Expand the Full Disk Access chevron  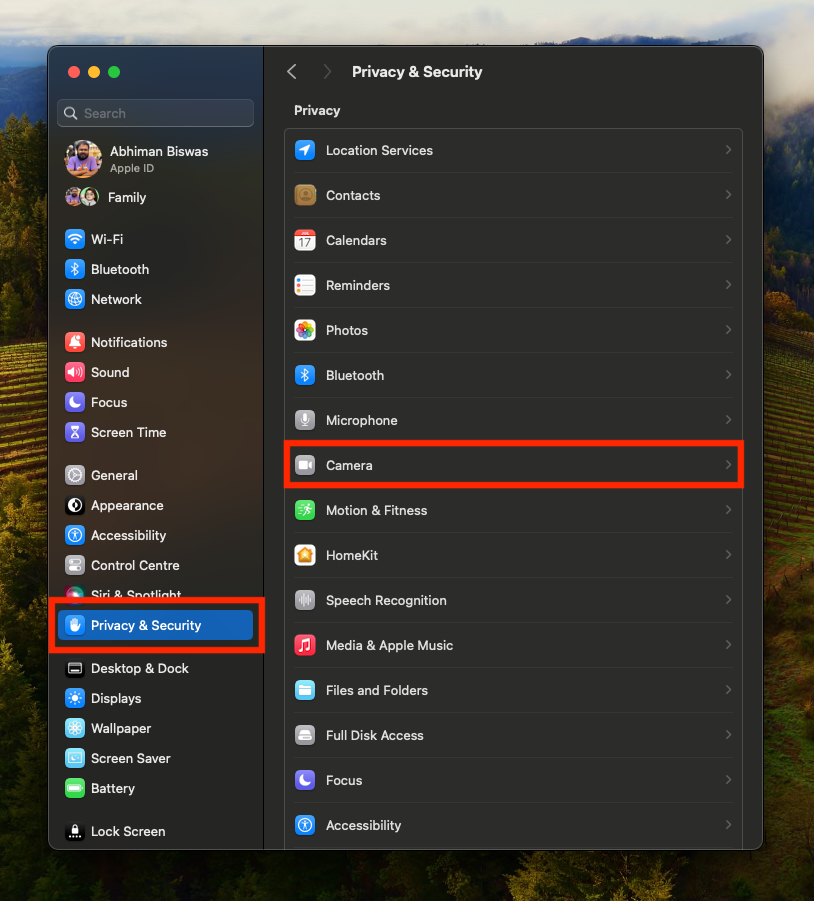(728, 735)
